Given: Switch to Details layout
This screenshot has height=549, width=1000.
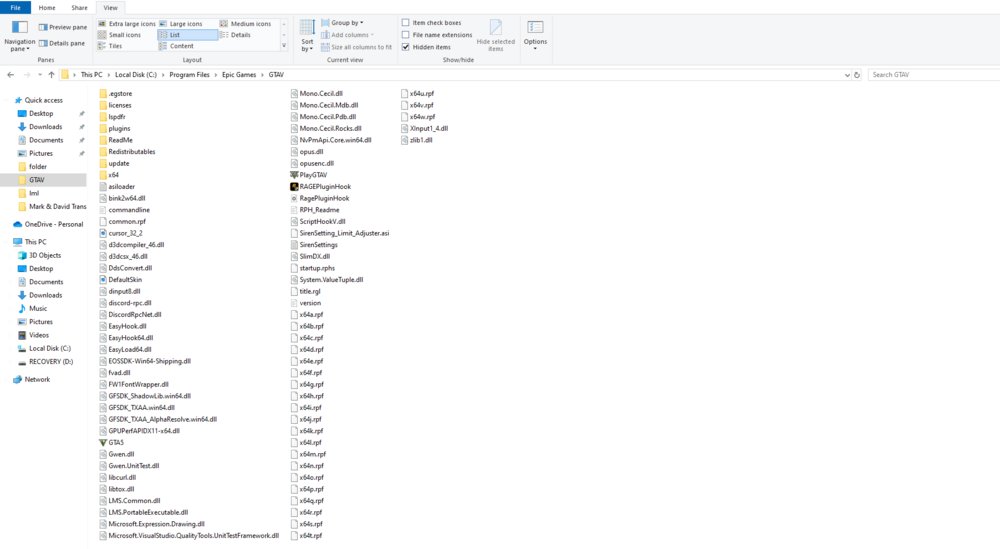Looking at the screenshot, I should click(x=235, y=35).
